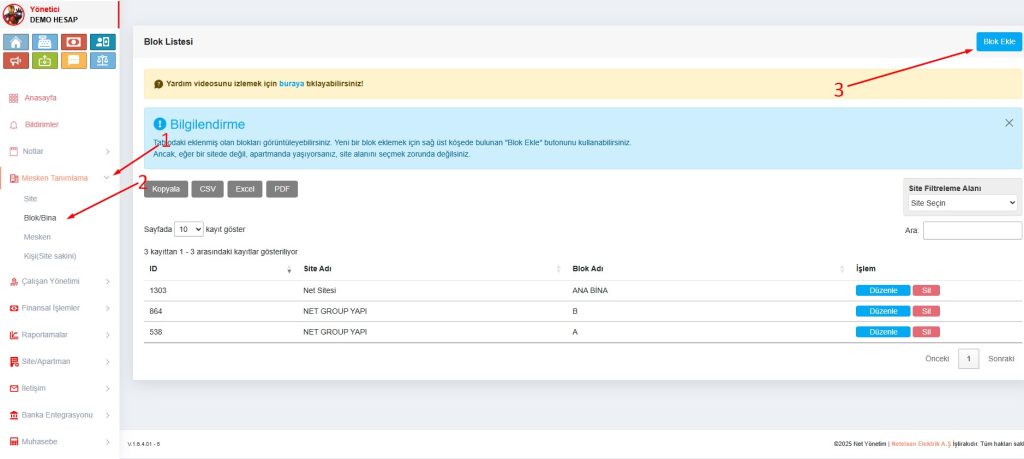
Task: Expand the Çalışan Yönetimi sidebar menu
Action: click(58, 281)
